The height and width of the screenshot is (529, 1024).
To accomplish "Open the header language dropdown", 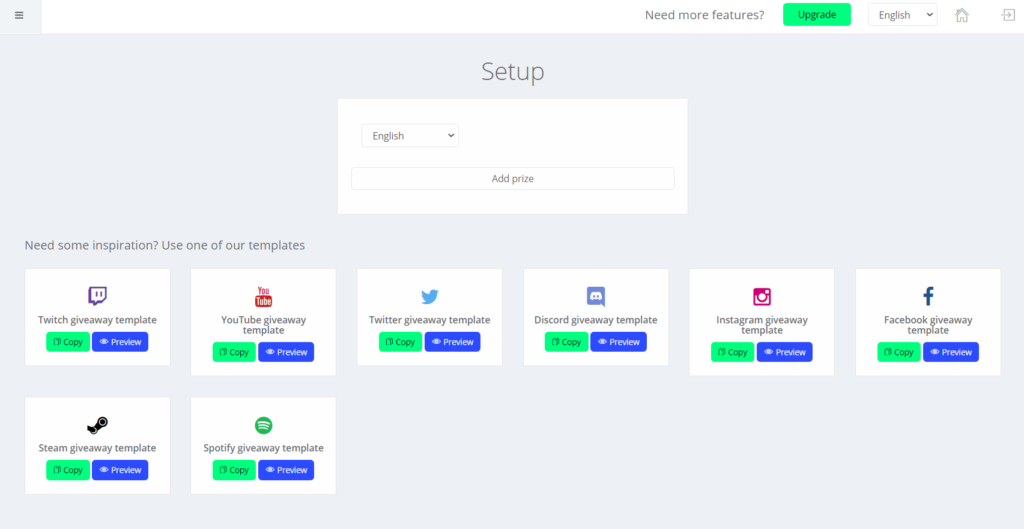I will coord(902,15).
